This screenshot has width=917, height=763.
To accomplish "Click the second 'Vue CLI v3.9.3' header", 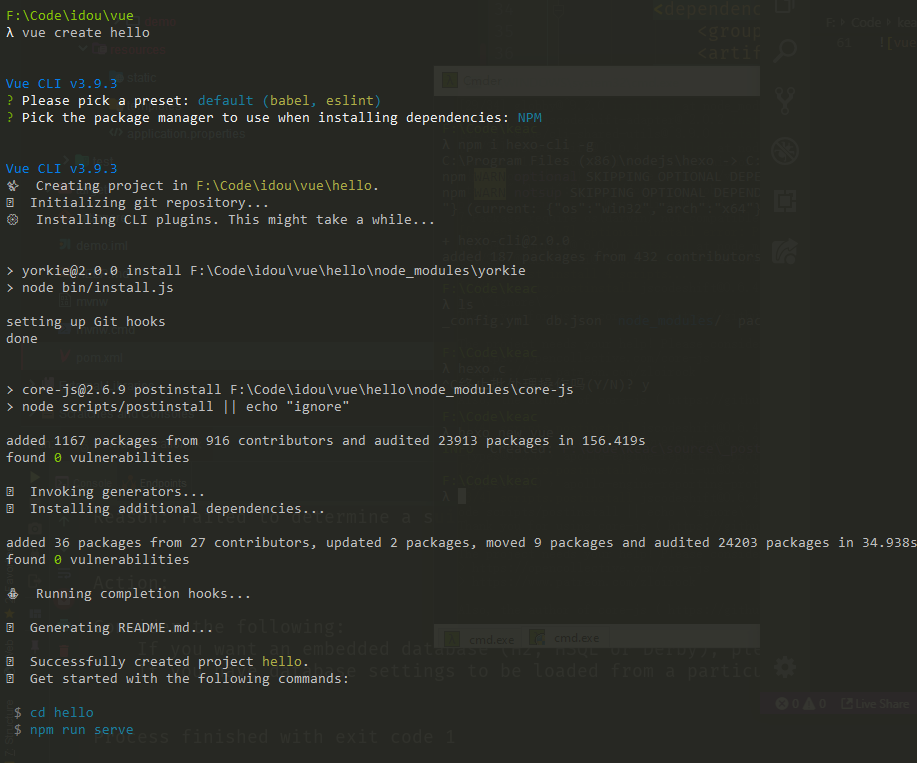I will pyautogui.click(x=61, y=168).
